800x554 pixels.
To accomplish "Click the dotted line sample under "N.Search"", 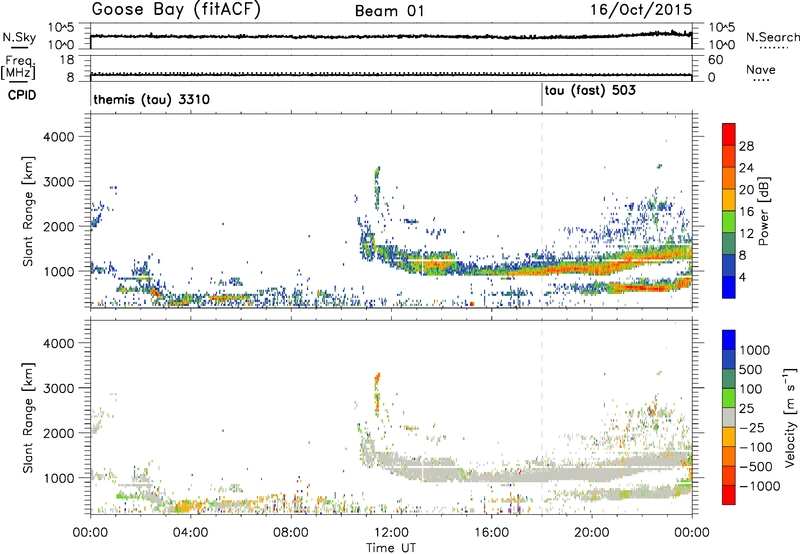I will [x=774, y=48].
